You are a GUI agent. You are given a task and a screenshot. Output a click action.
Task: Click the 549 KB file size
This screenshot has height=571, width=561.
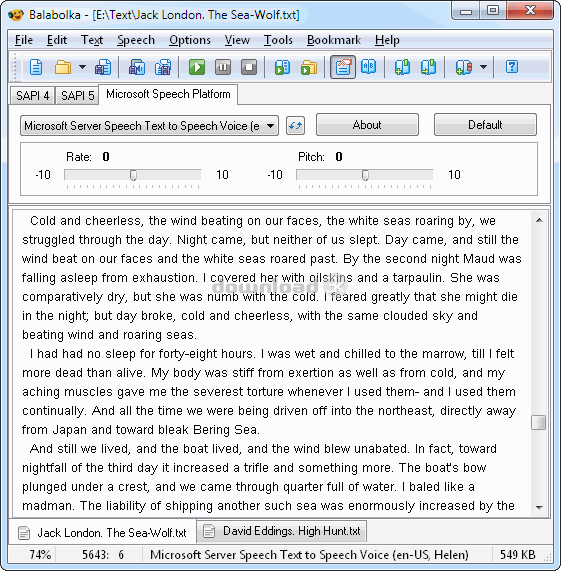[517, 555]
